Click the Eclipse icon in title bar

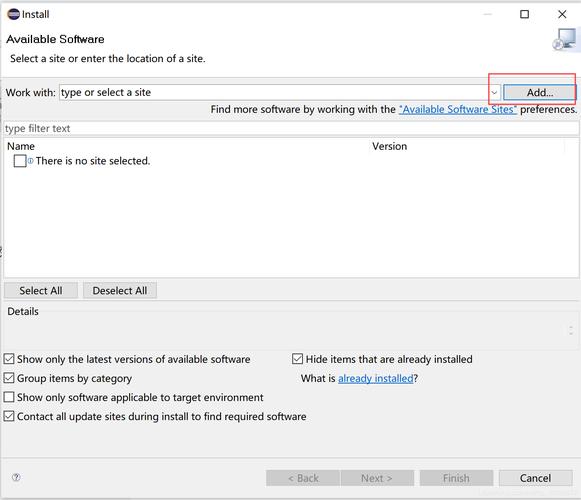pyautogui.click(x=13, y=14)
